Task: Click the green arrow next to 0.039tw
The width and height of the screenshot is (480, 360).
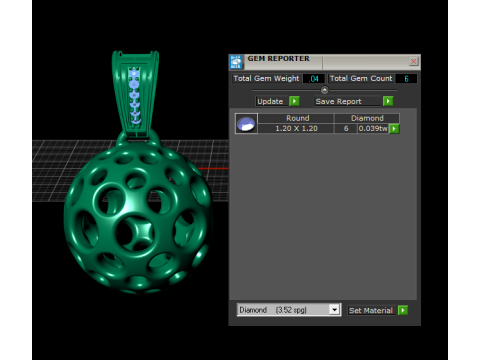Action: (x=394, y=129)
